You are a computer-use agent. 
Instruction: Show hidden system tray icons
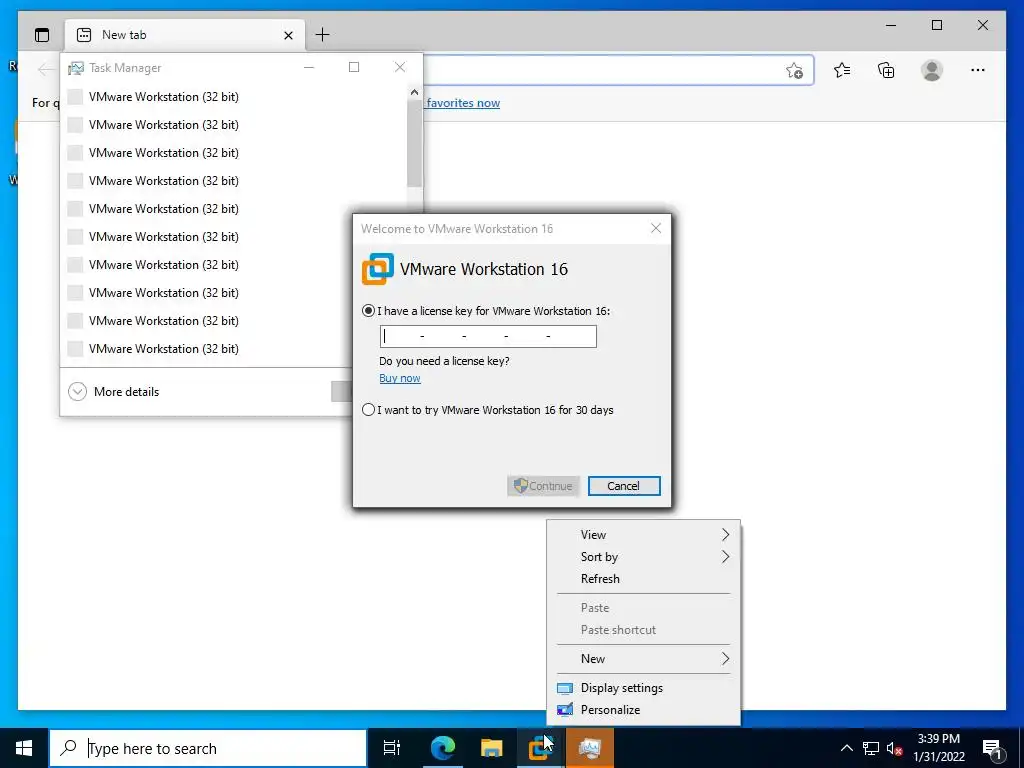846,748
